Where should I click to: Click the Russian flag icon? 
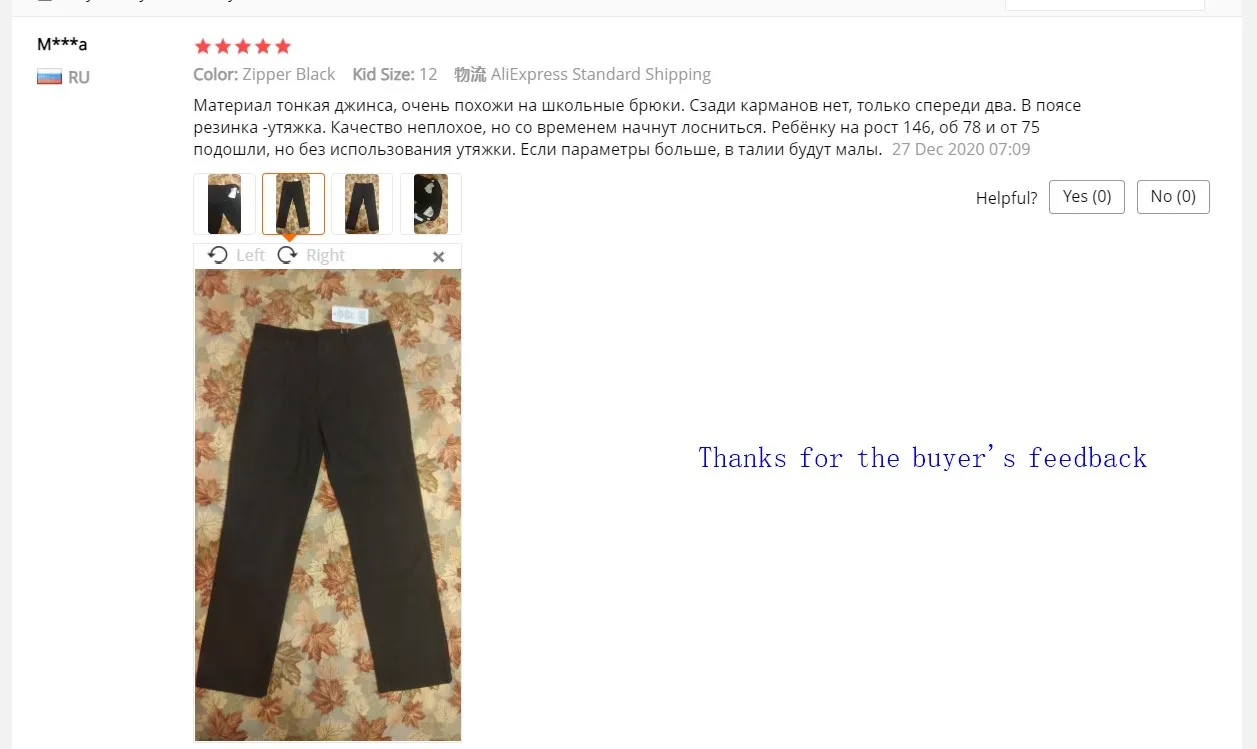[50, 77]
